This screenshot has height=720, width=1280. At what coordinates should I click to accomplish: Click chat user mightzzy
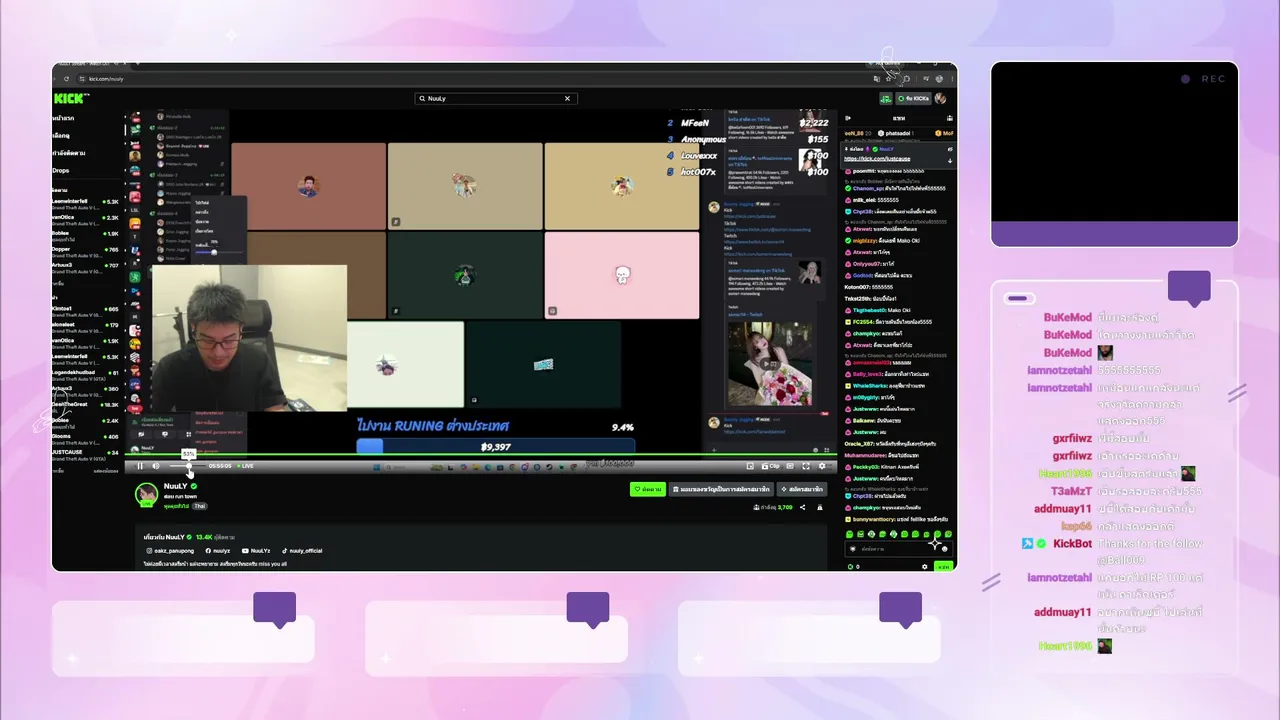[864, 240]
